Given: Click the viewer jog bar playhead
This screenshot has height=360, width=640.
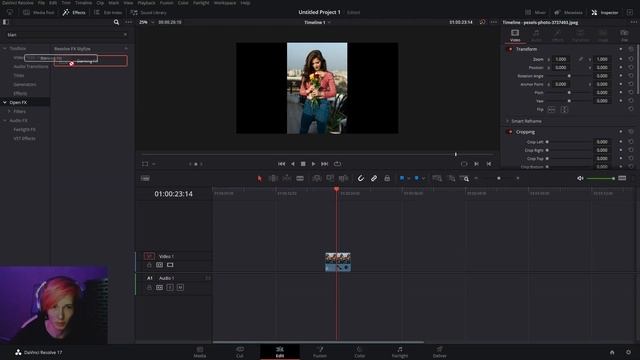Looking at the screenshot, I should pos(456,154).
